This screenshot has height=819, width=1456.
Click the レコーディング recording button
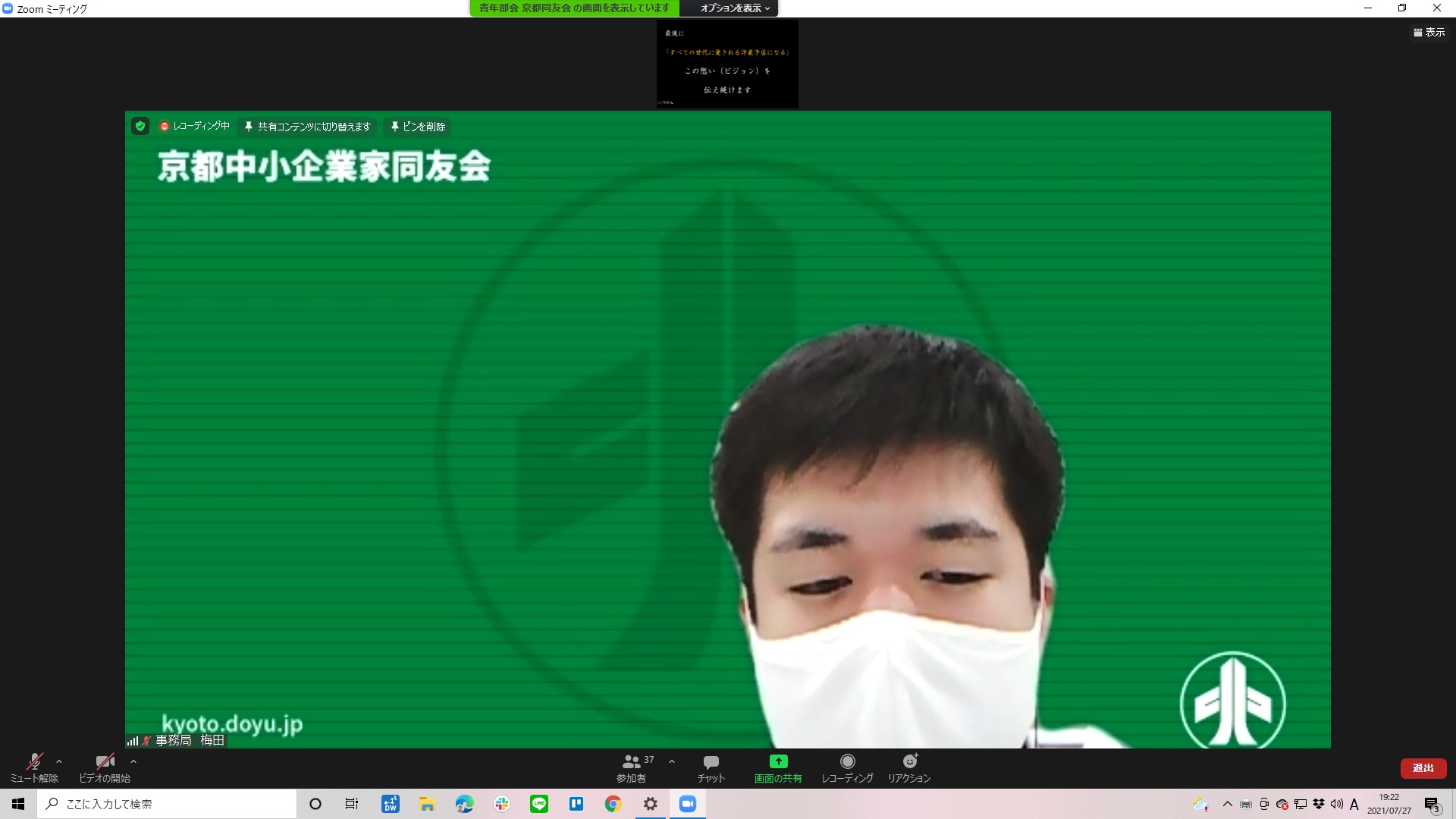click(x=847, y=767)
